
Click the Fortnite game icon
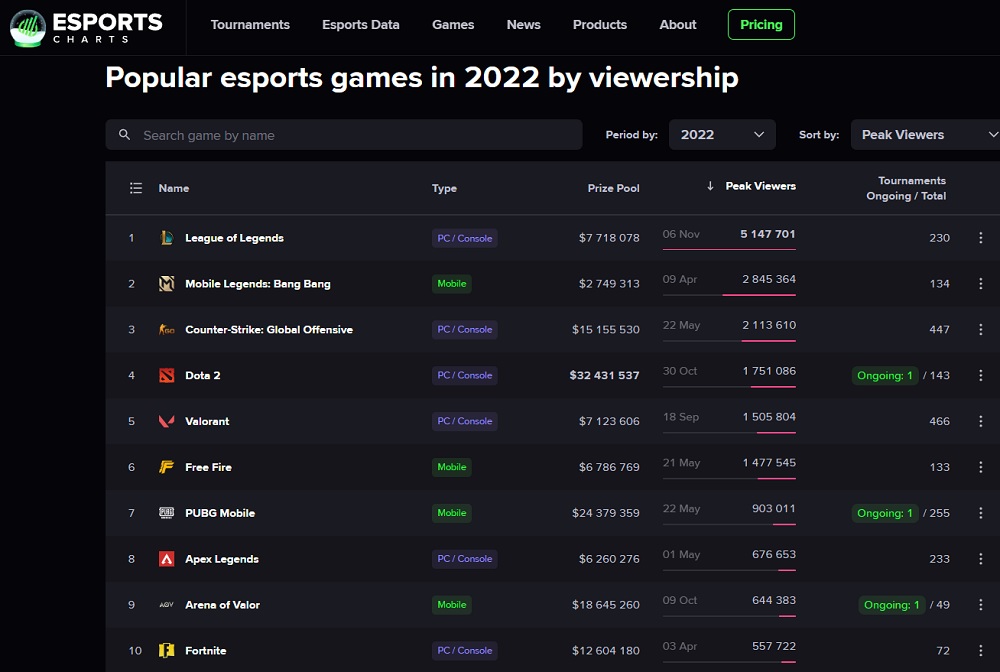[166, 651]
